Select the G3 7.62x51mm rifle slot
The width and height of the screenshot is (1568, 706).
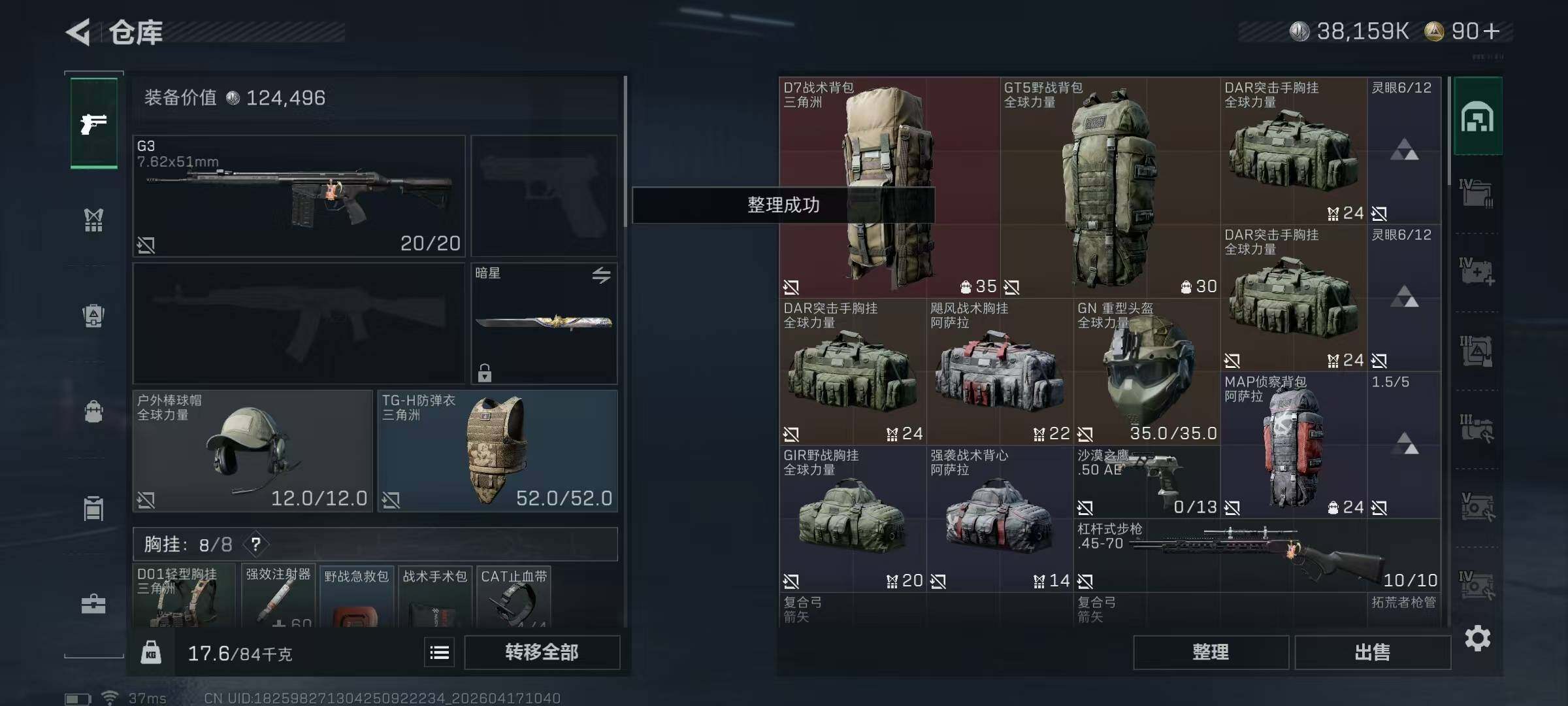point(299,196)
